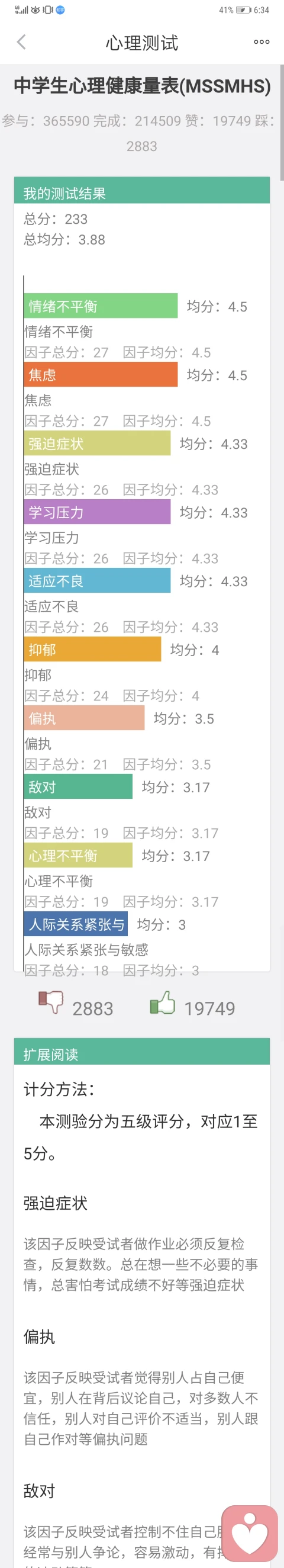Tap the 中学生心理健康量表(MSSMHS) title
The width and height of the screenshot is (284, 1568).
(x=143, y=86)
